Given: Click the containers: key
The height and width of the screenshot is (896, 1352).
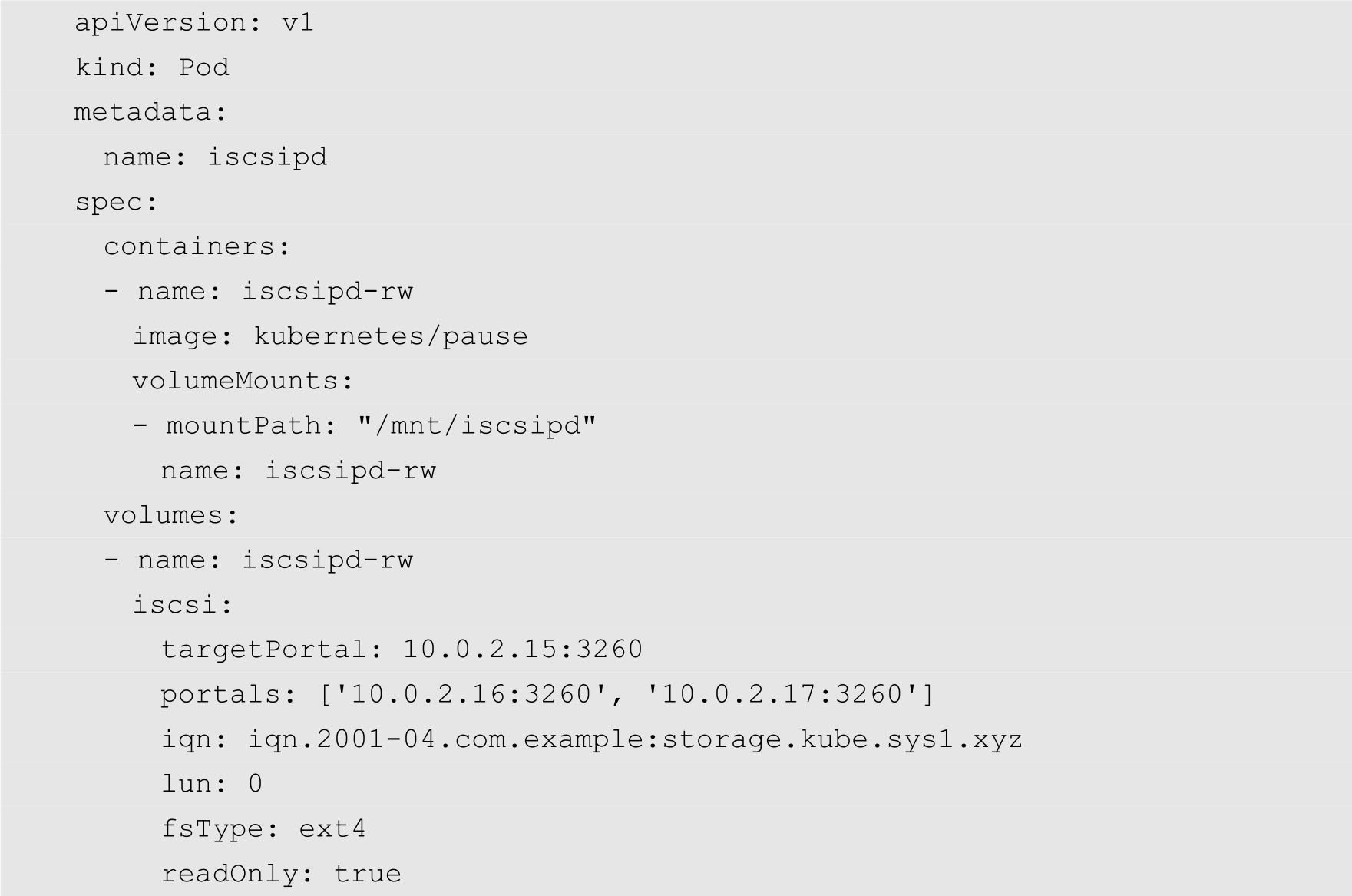Looking at the screenshot, I should click(197, 246).
